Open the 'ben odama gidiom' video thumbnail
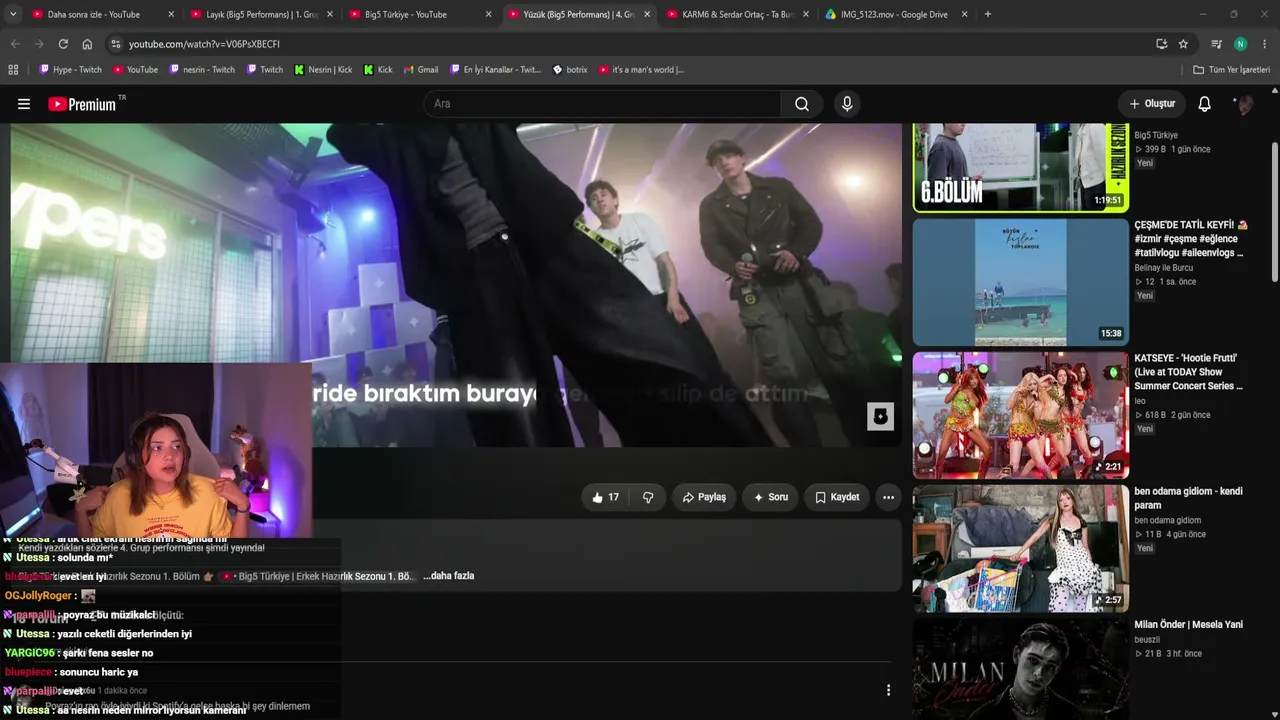The image size is (1280, 720). (1021, 548)
